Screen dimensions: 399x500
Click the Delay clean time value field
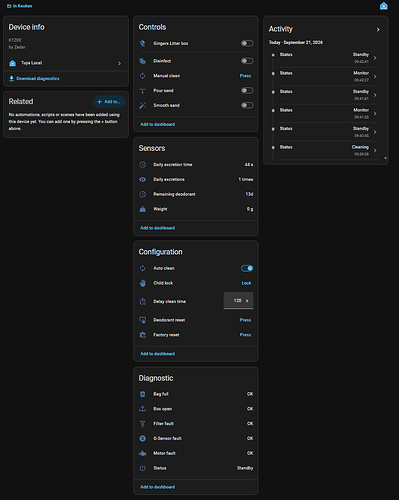[238, 301]
